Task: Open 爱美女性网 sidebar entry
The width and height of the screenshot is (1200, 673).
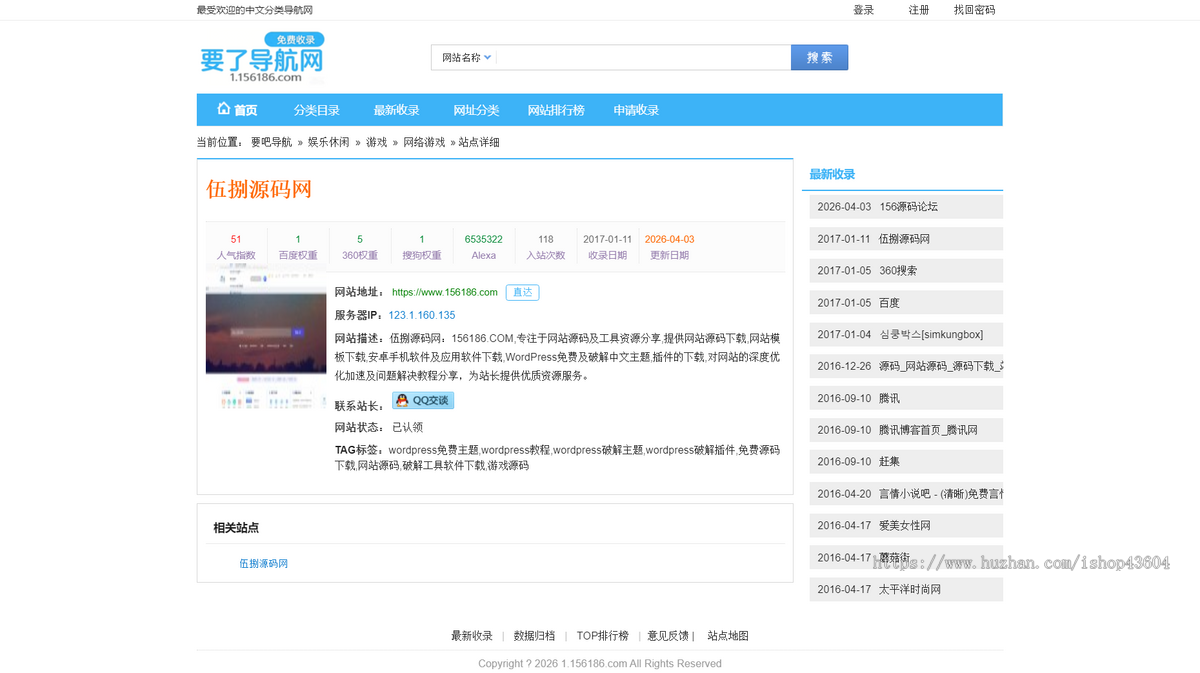Action: pyautogui.click(x=905, y=525)
